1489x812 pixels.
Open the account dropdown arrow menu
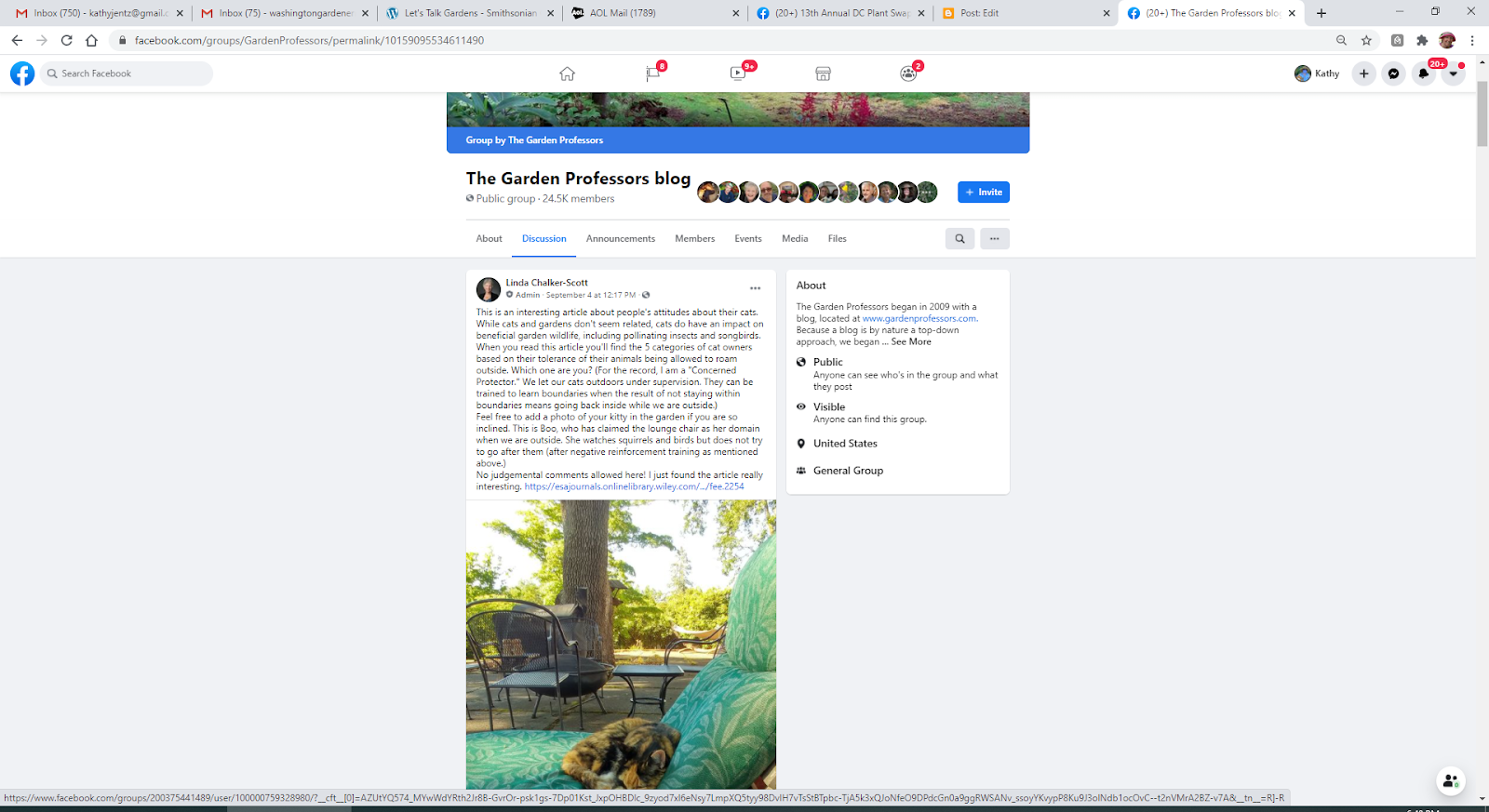point(1453,73)
